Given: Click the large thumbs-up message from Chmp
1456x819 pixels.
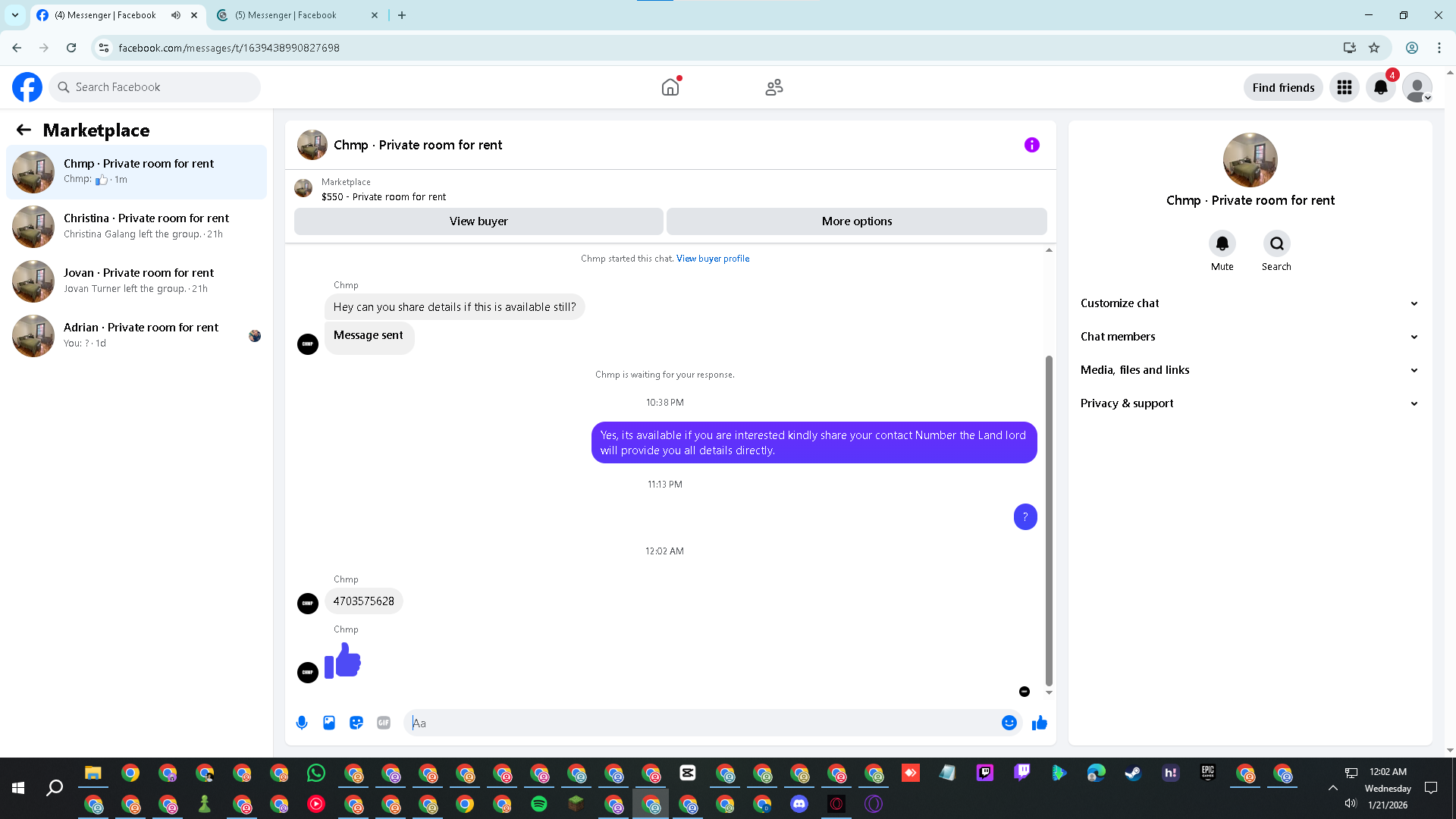Looking at the screenshot, I should pyautogui.click(x=343, y=661).
